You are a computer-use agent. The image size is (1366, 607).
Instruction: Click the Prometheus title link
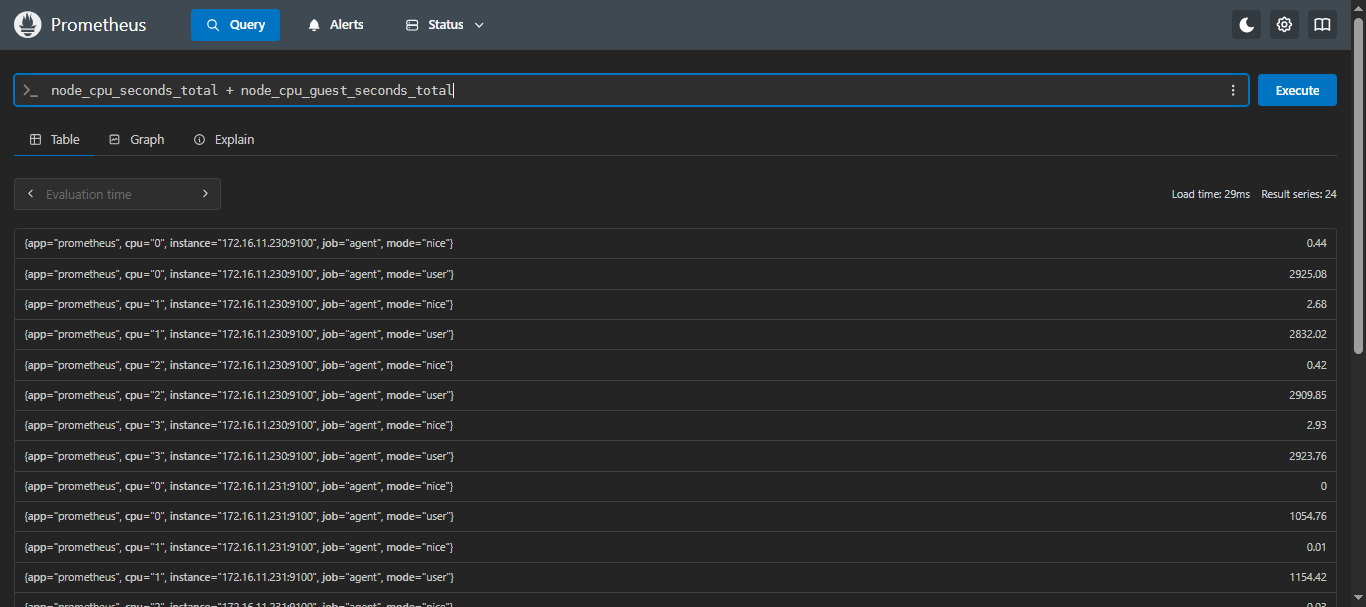pyautogui.click(x=99, y=25)
